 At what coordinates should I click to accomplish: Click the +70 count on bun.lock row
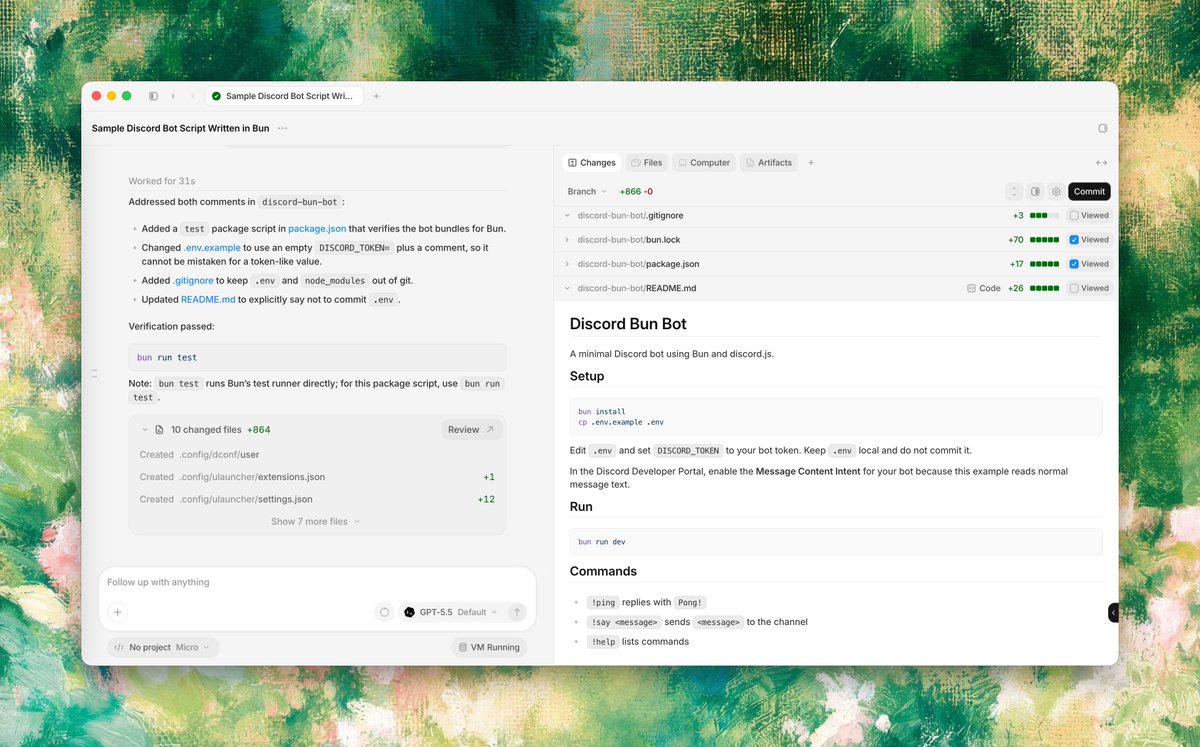tap(1017, 239)
